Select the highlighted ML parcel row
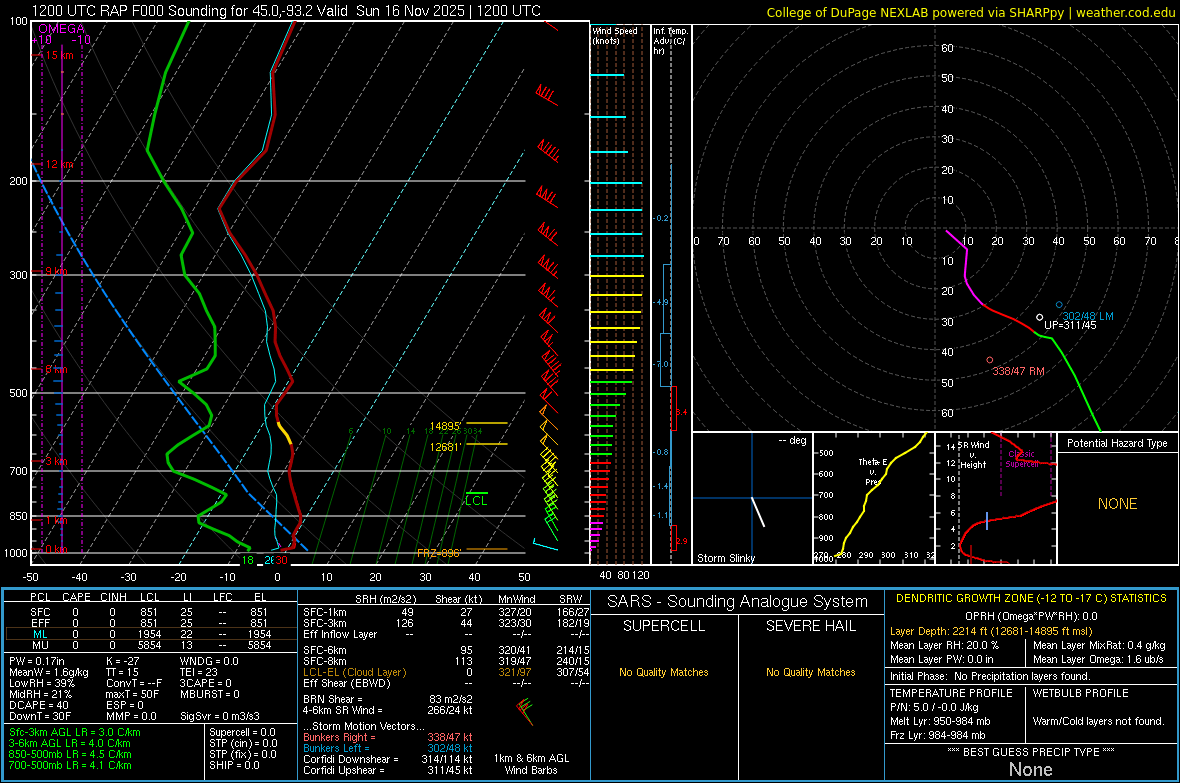Image resolution: width=1180 pixels, height=783 pixels. [151, 635]
